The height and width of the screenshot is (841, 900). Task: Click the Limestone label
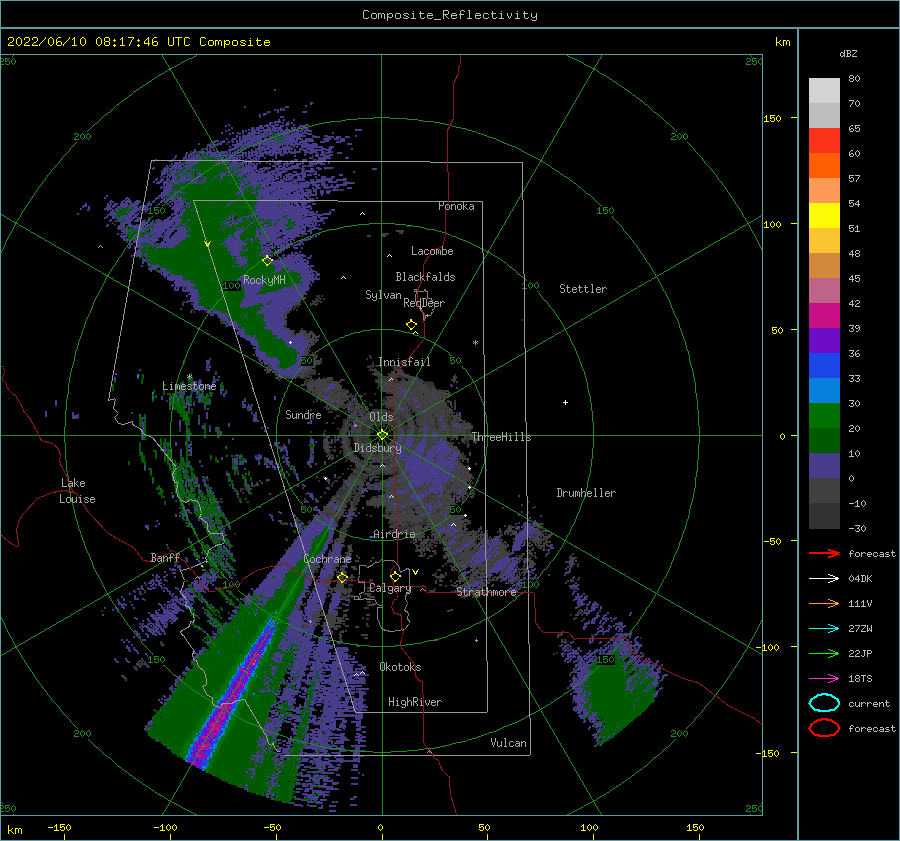click(189, 386)
